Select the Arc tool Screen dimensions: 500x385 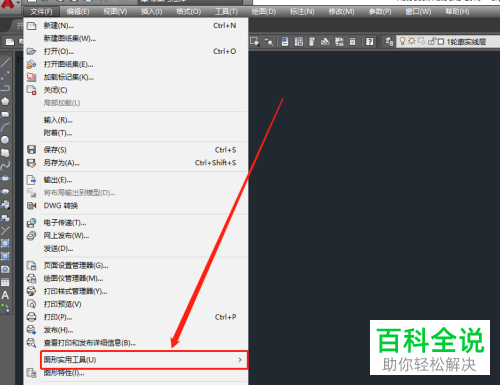click(5, 127)
